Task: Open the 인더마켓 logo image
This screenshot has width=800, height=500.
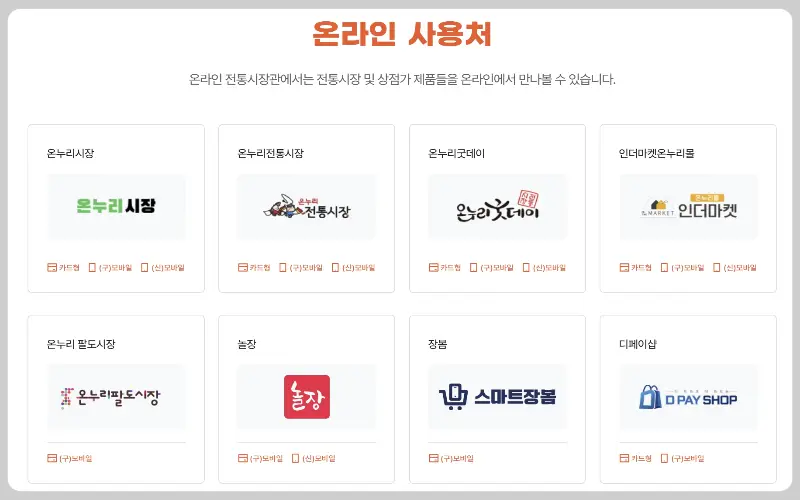Action: click(x=688, y=207)
